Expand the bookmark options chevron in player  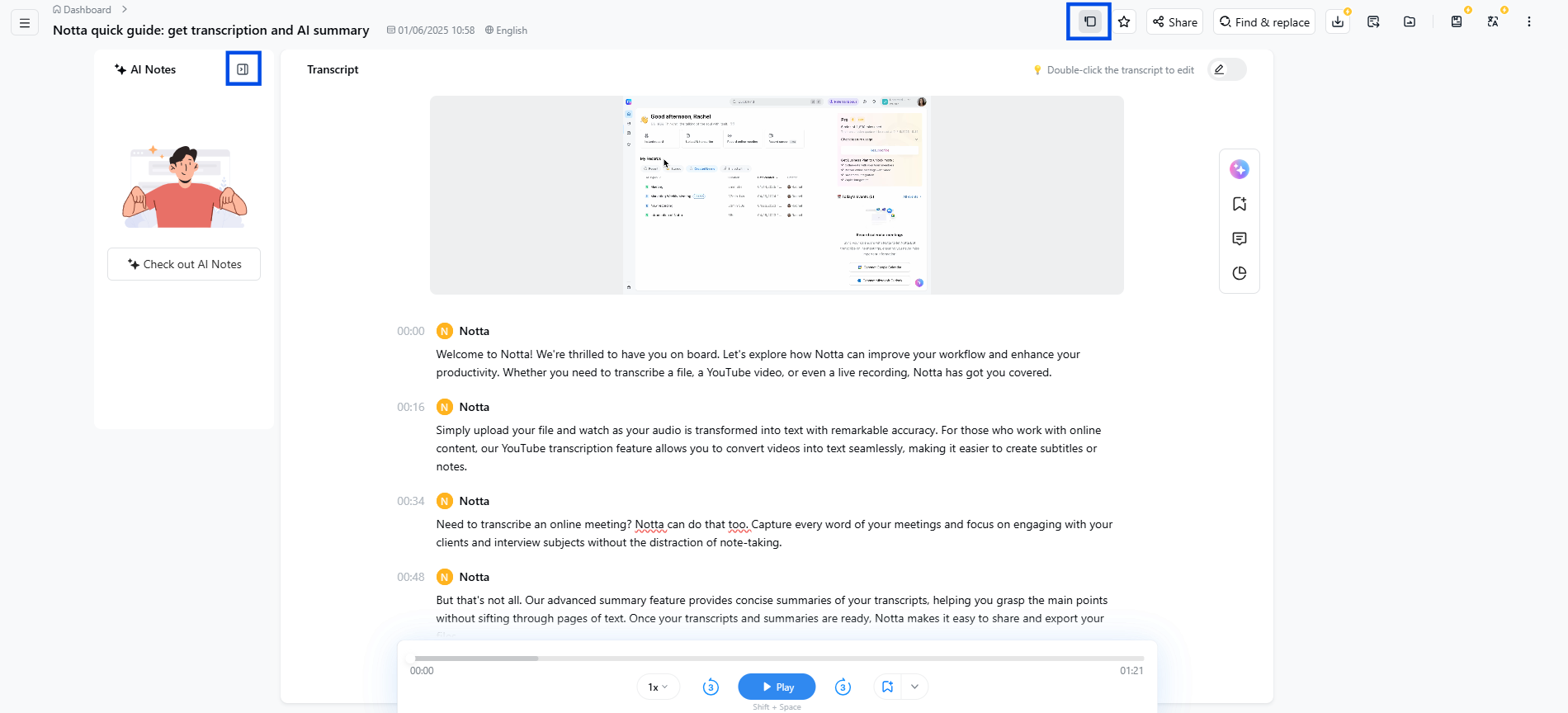click(914, 687)
